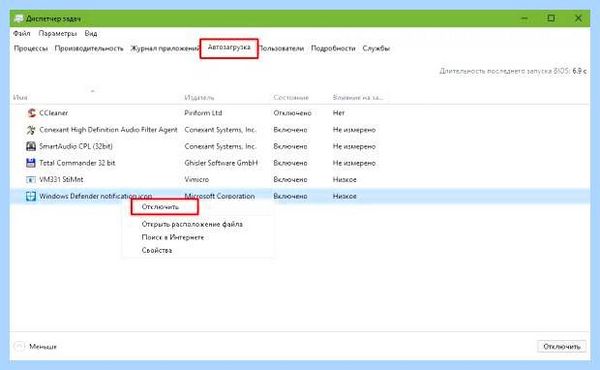Open the Вид menu
Screen dimensions: 600x370
(91, 34)
